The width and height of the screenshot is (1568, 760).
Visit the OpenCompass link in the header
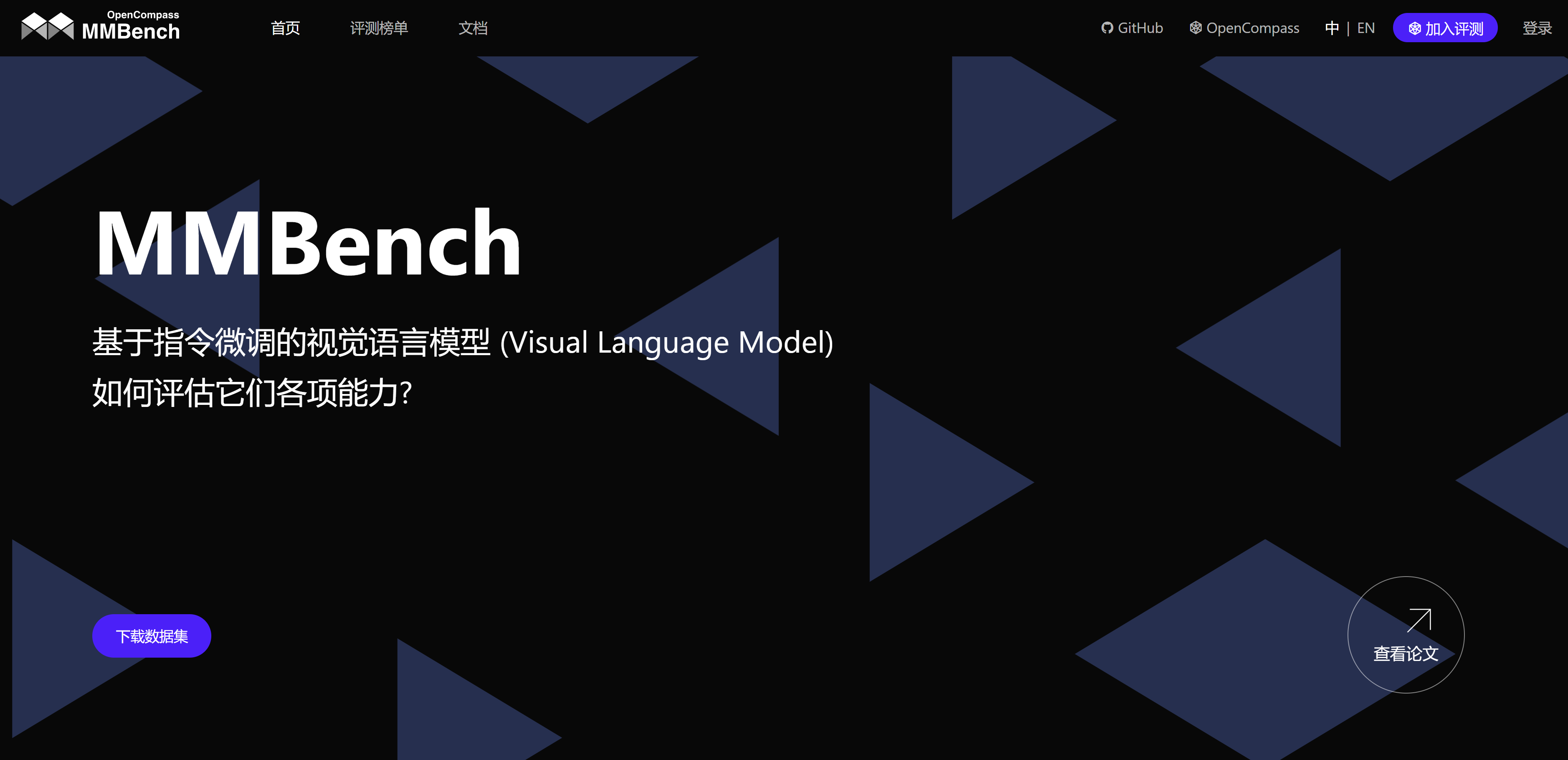[1244, 28]
